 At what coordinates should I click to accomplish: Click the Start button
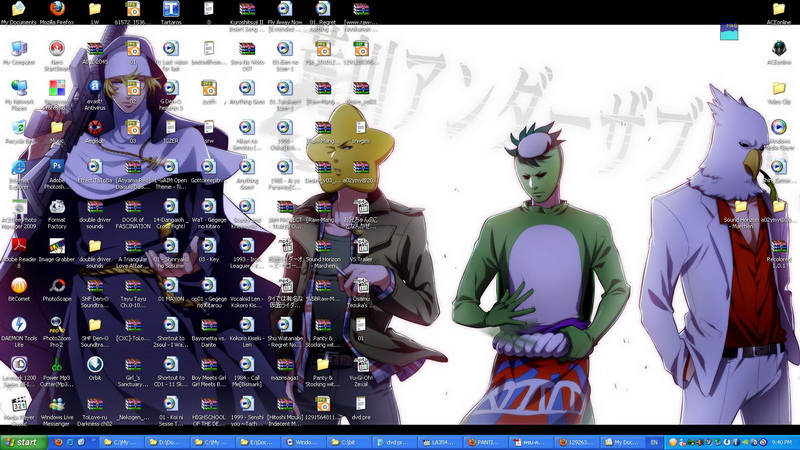click(23, 442)
